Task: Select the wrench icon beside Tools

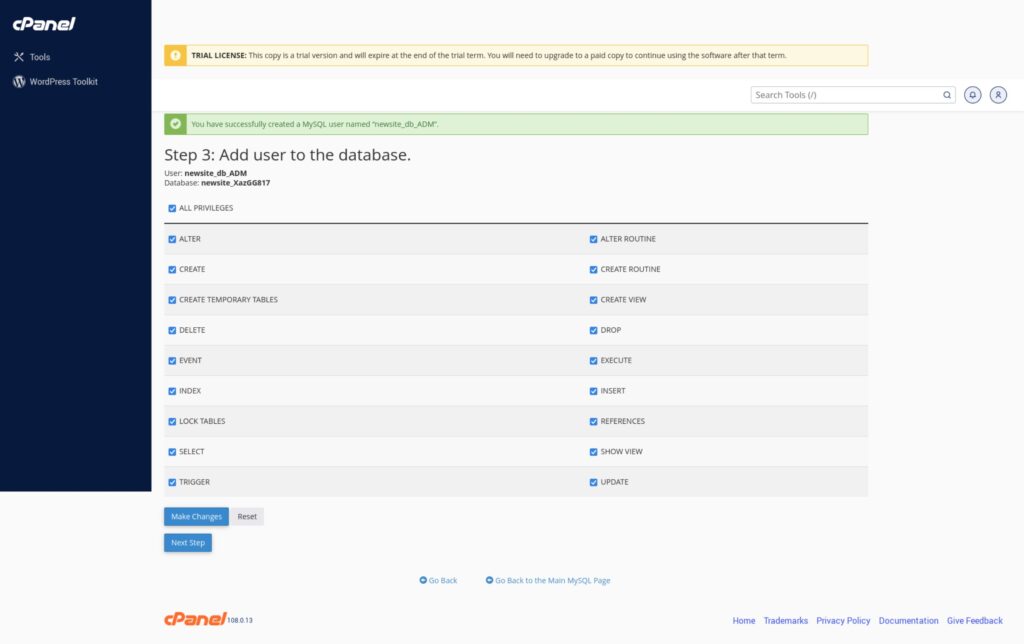Action: coord(17,57)
